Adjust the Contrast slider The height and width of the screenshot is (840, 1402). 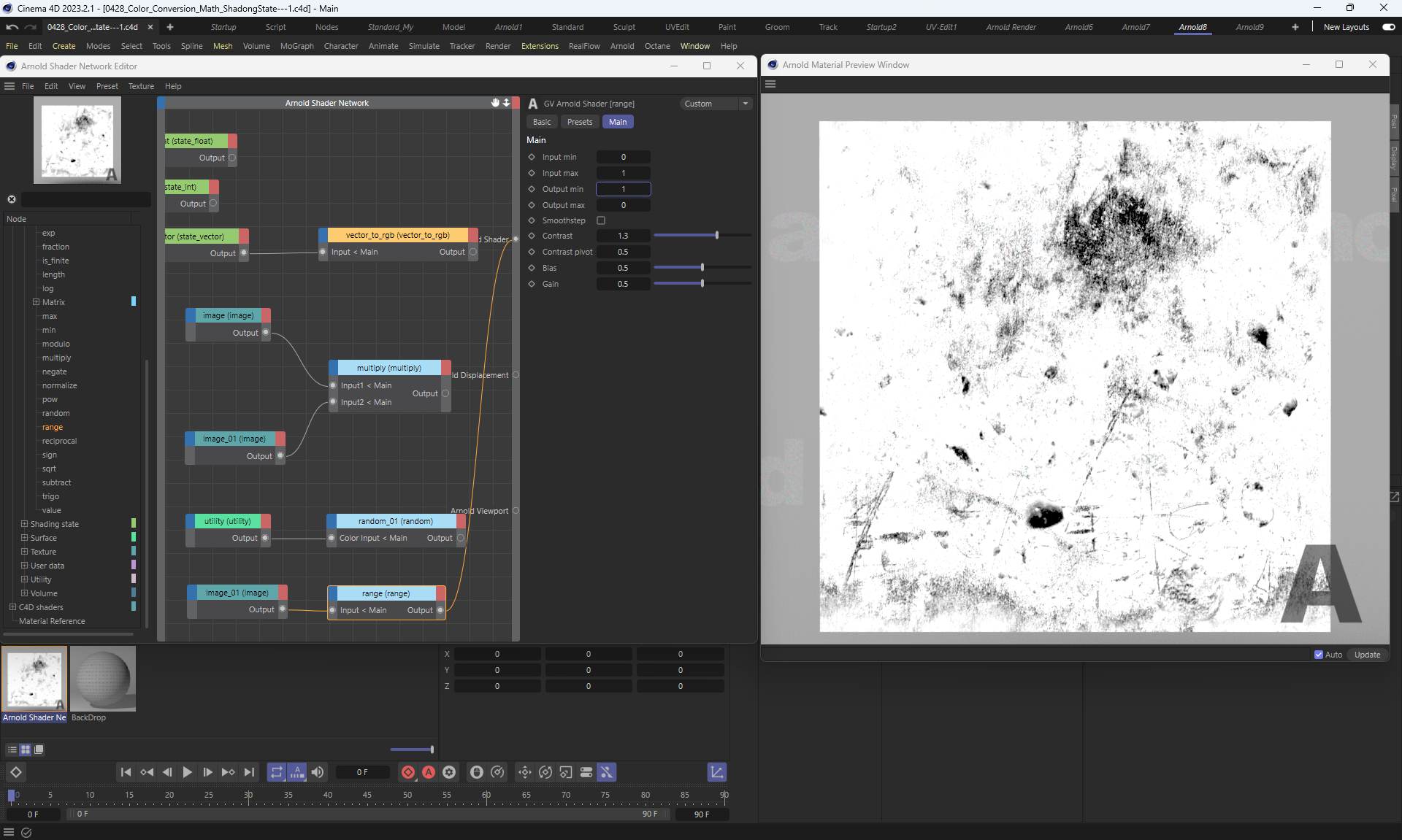(716, 236)
